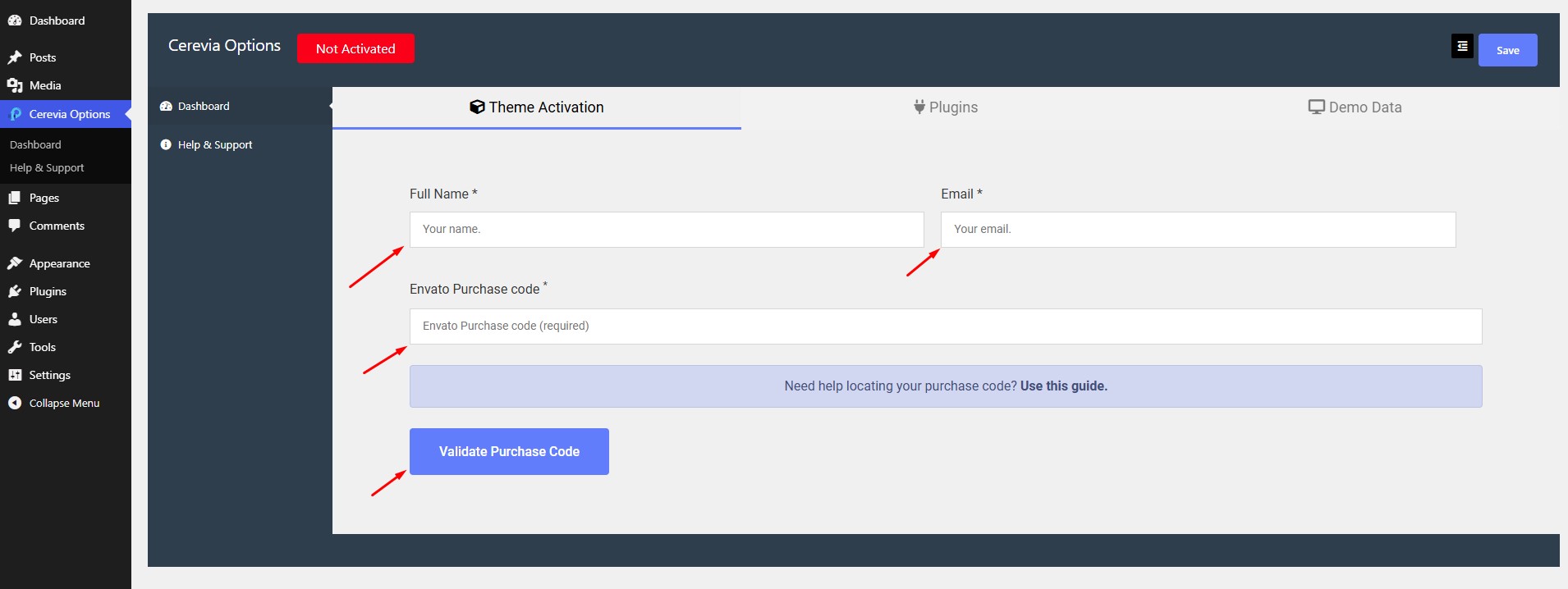
Task: Click the 'Email *' label
Action: [961, 194]
